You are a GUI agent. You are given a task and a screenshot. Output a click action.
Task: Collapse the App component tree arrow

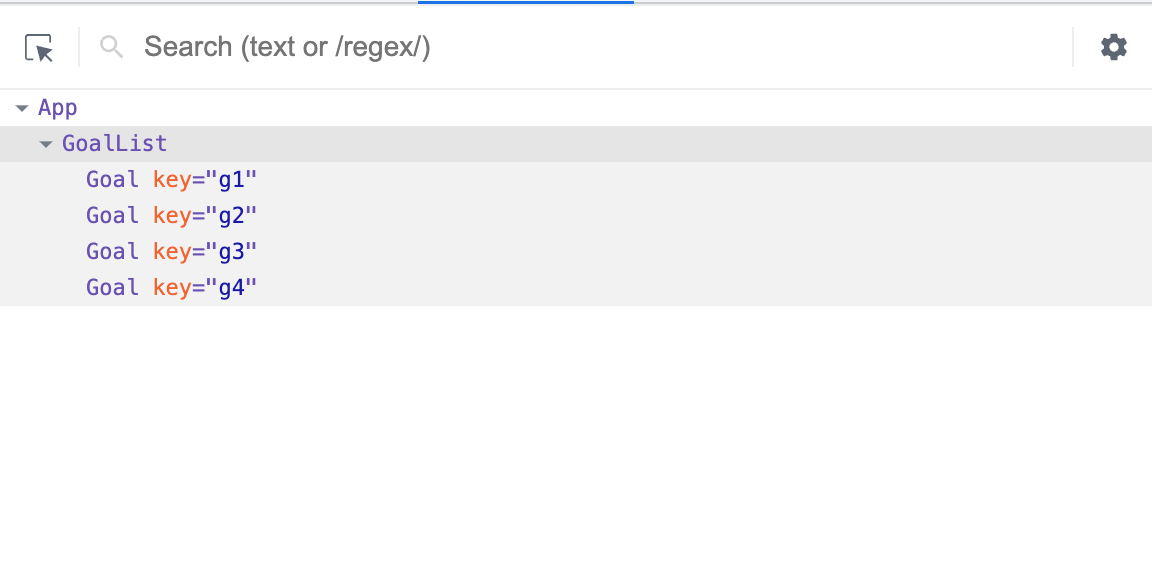(x=22, y=109)
